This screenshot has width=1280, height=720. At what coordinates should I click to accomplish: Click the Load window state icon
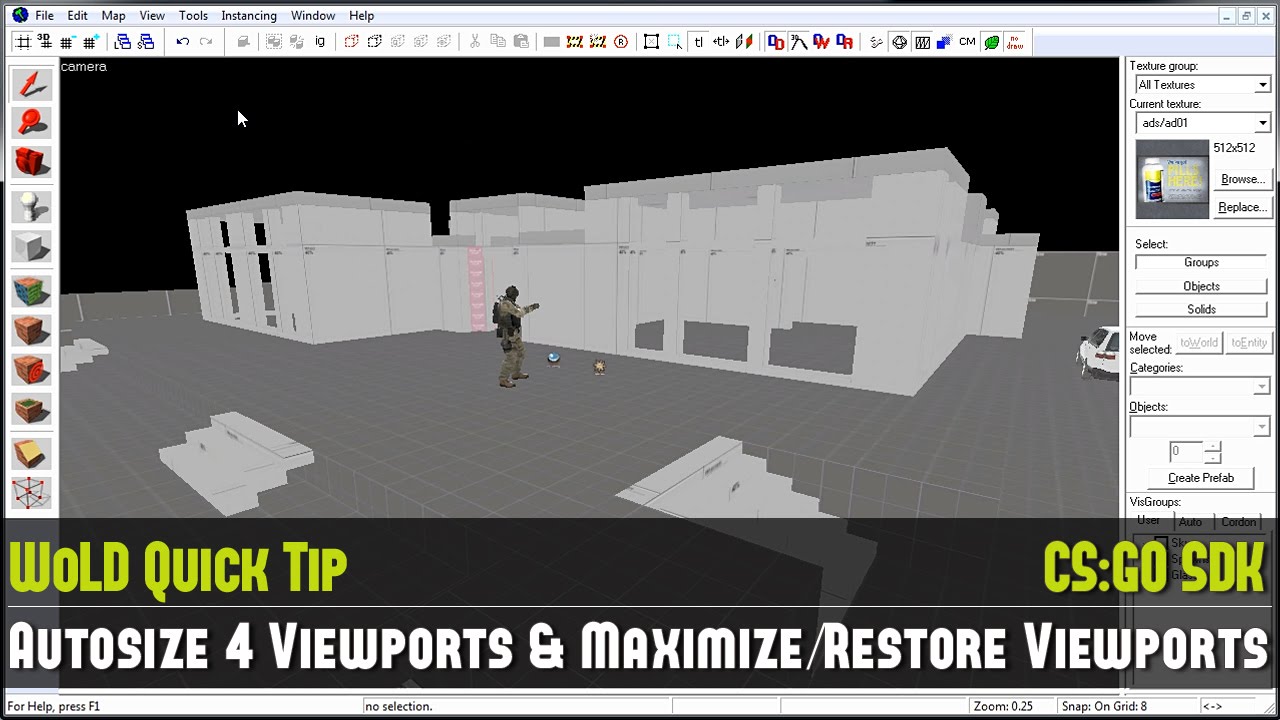[123, 42]
